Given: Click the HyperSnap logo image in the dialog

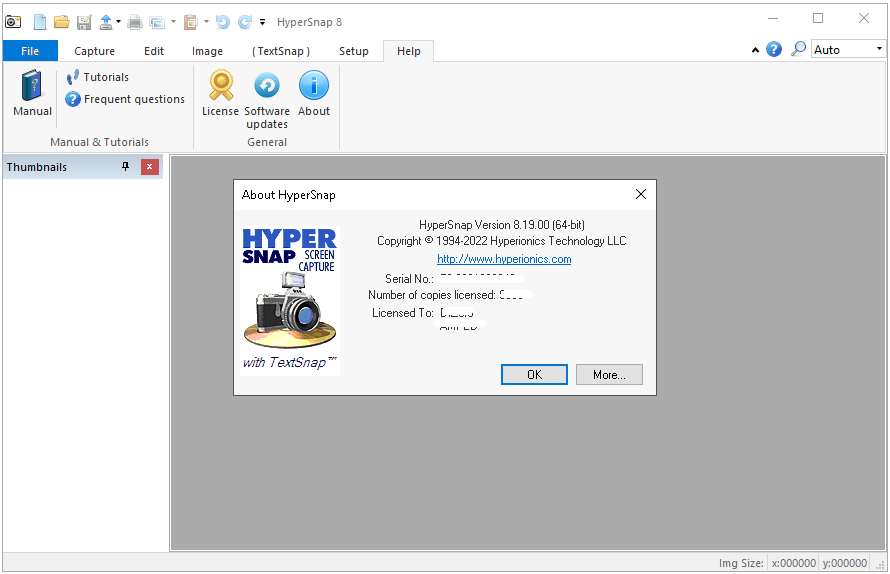Looking at the screenshot, I should click(x=289, y=300).
